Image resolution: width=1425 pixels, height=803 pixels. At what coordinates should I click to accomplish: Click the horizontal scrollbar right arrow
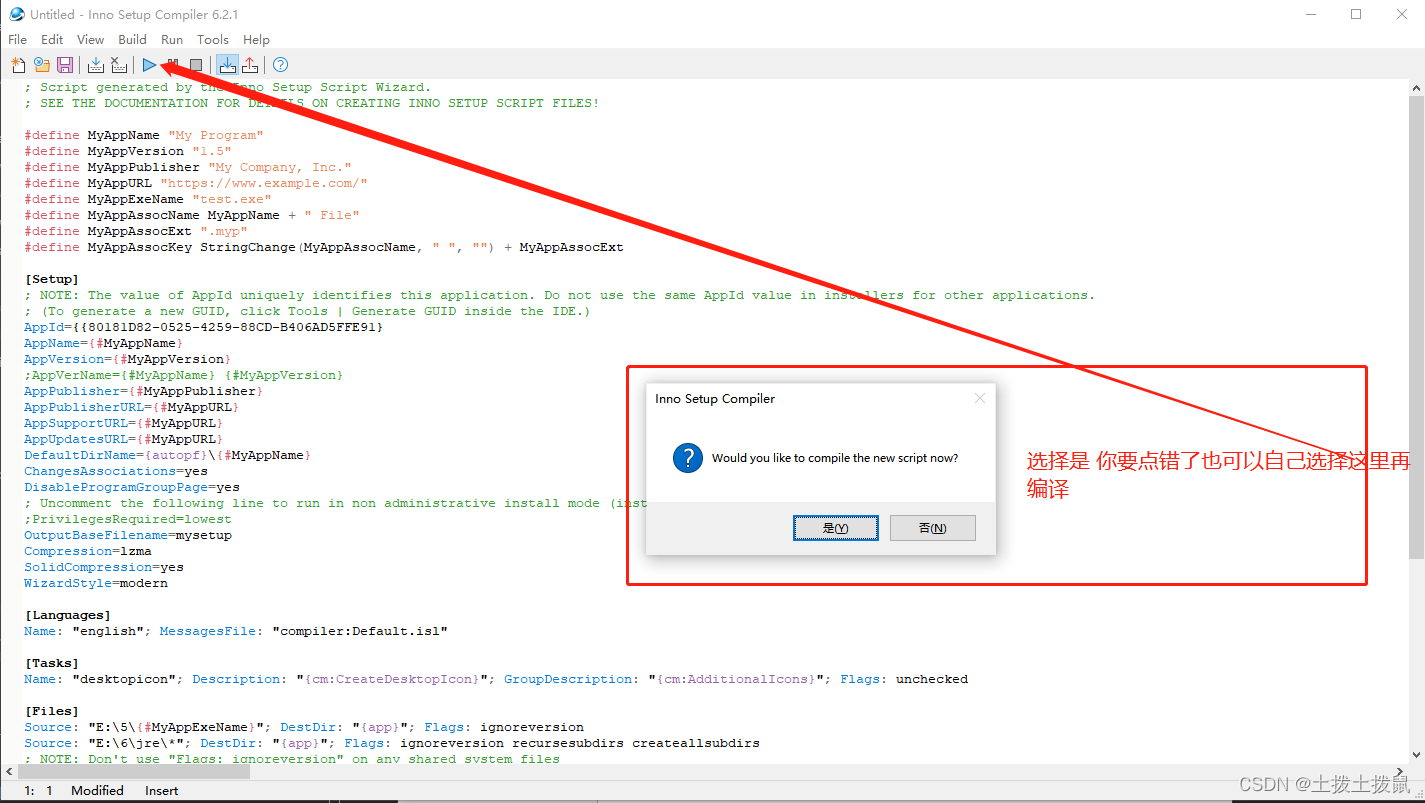pos(1401,772)
